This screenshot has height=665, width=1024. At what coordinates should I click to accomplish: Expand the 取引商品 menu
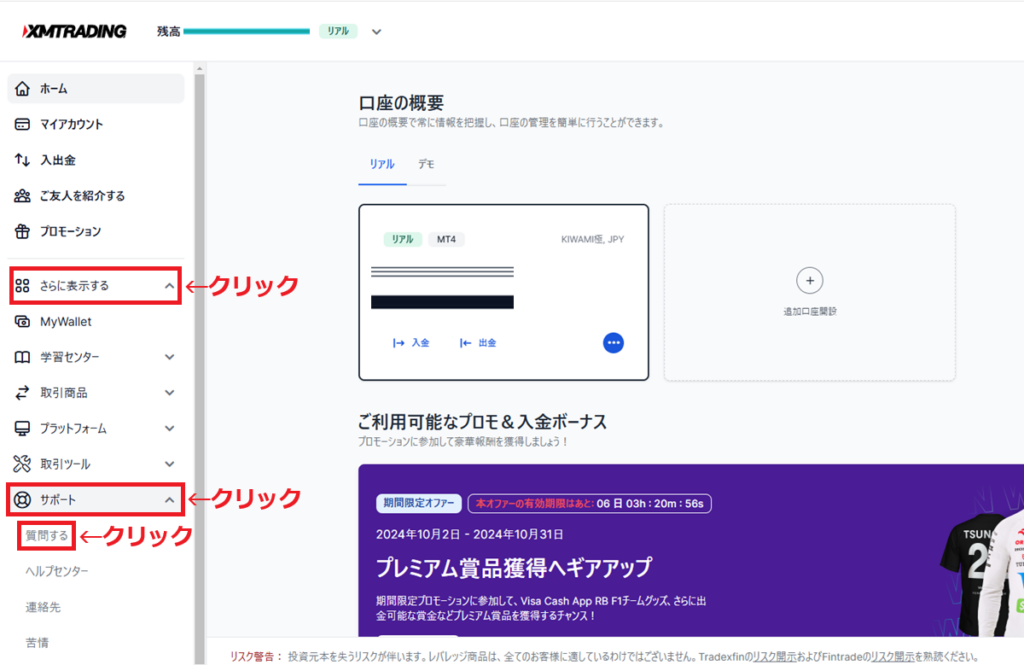95,392
